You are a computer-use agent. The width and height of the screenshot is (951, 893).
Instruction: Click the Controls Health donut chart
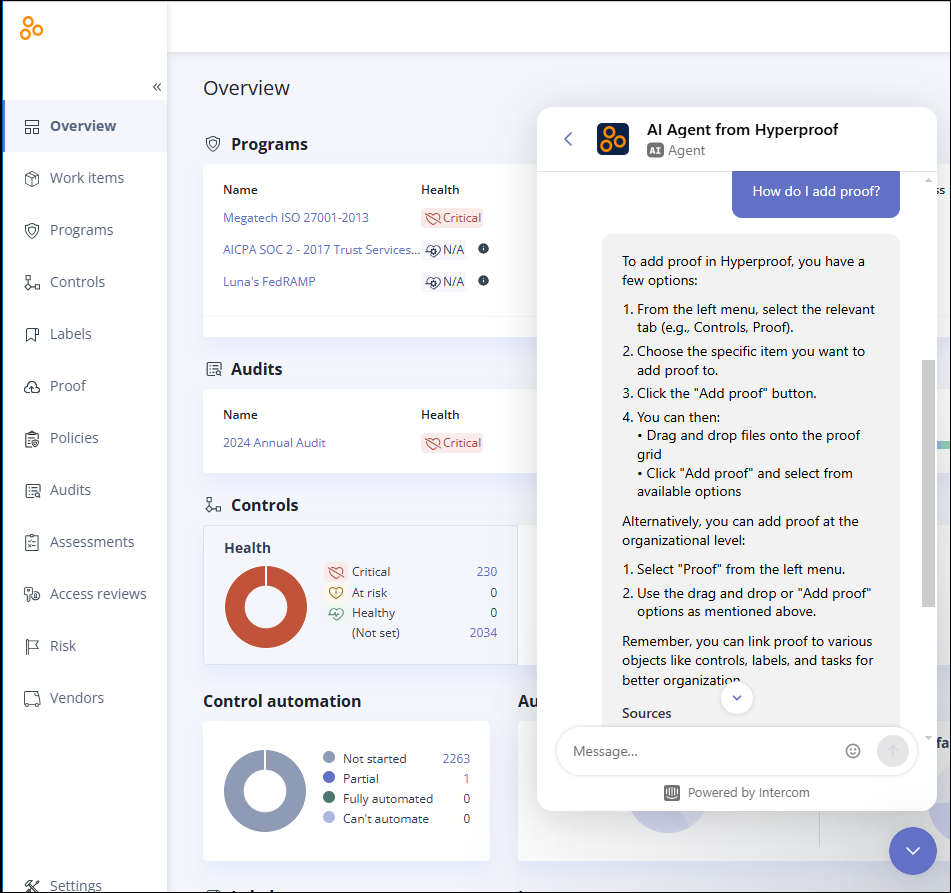click(x=266, y=607)
